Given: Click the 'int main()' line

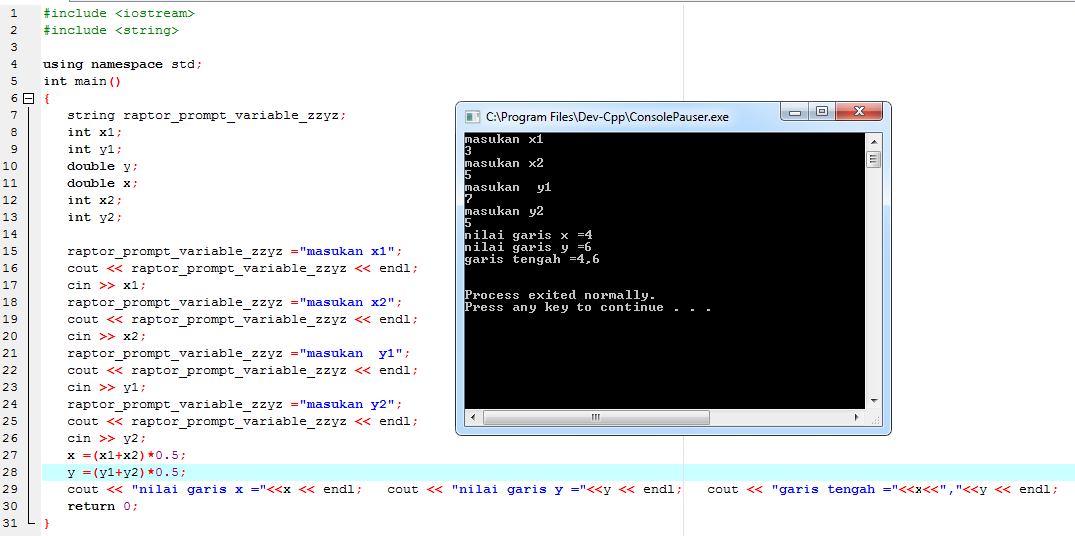Looking at the screenshot, I should tap(82, 82).
